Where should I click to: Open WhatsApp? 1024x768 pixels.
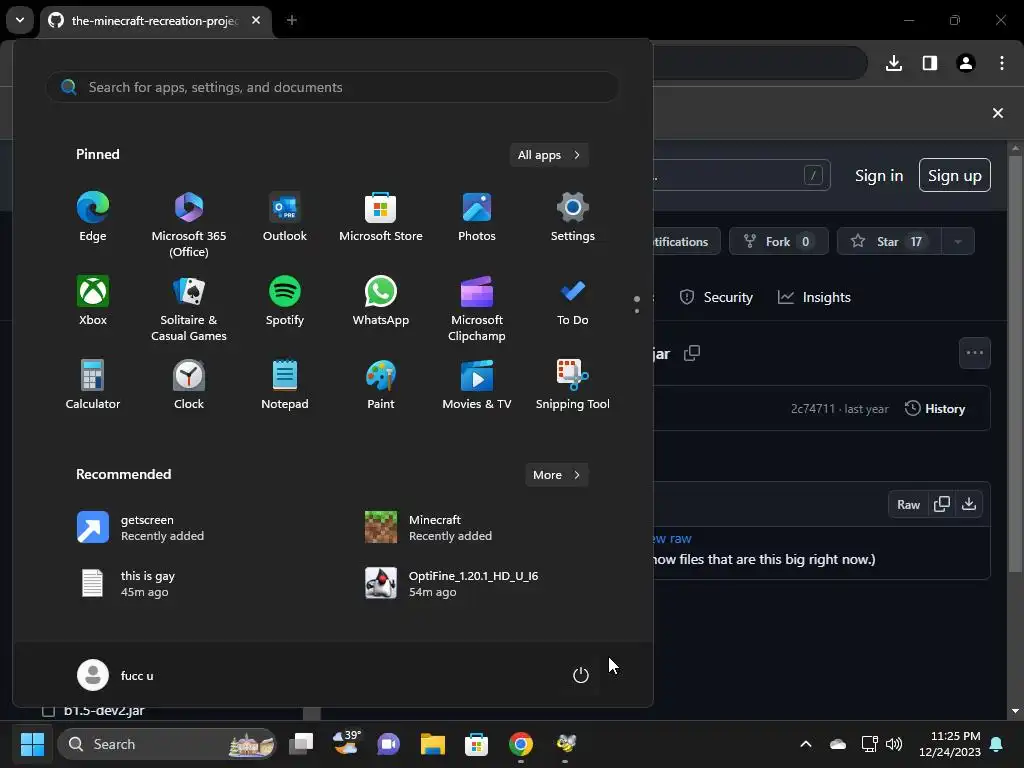coord(381,301)
